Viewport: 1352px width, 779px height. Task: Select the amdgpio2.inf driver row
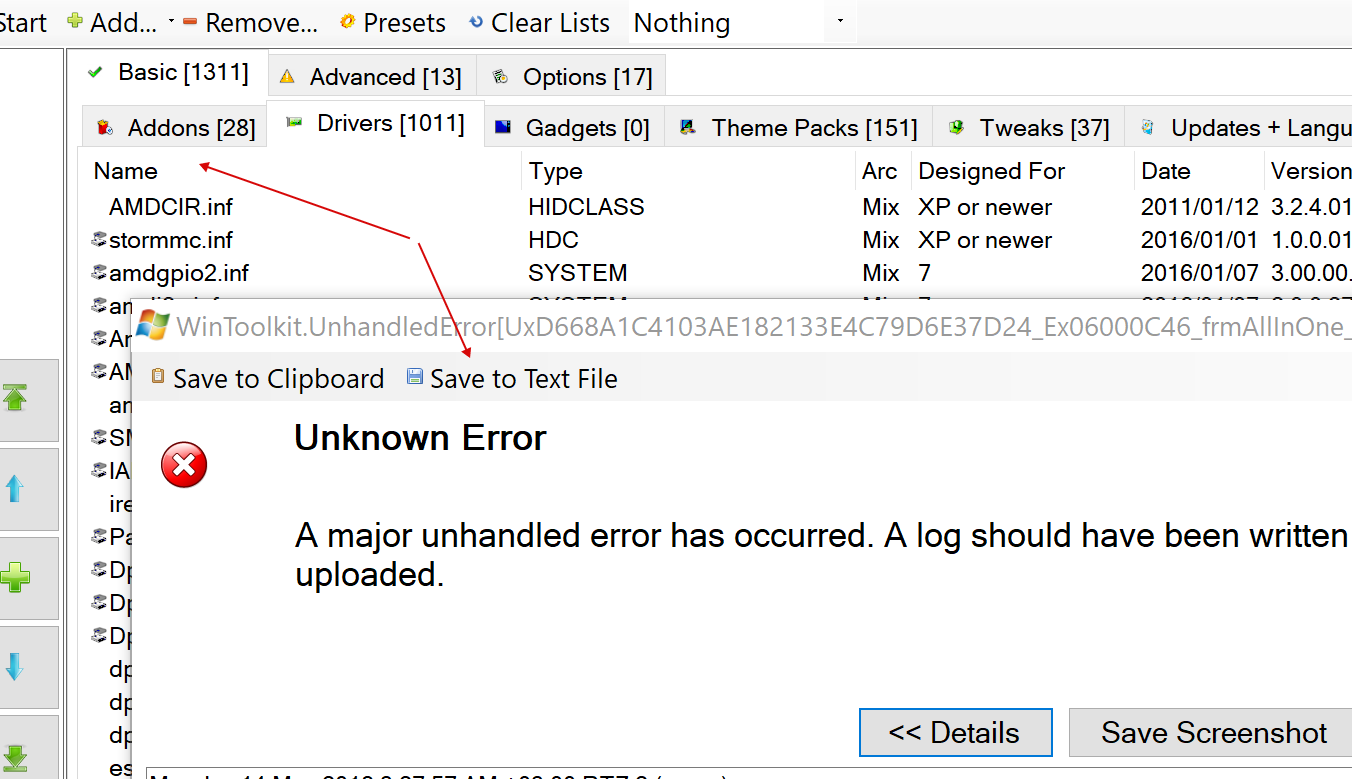[x=716, y=273]
